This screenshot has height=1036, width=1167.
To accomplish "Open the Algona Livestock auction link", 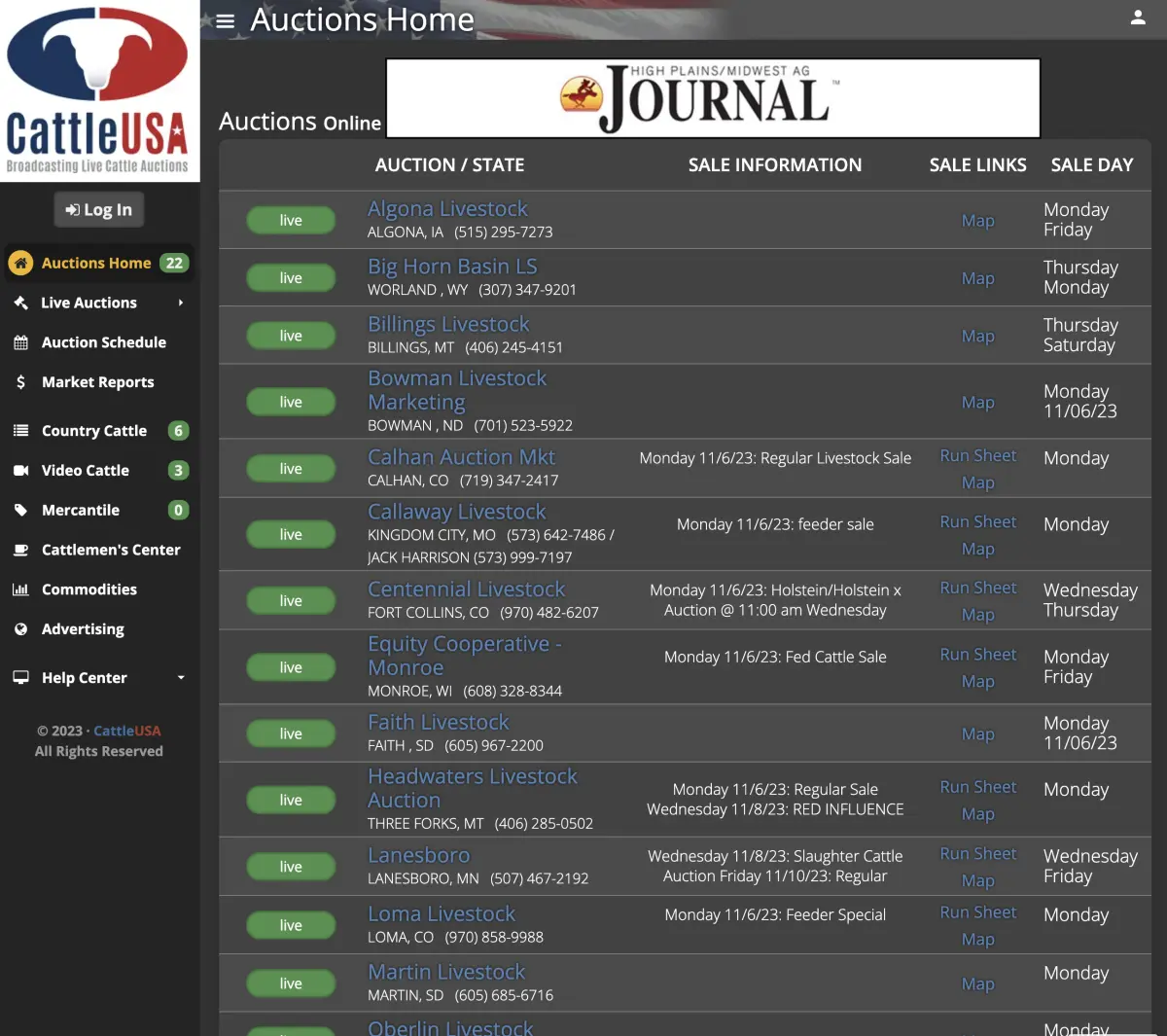I will point(447,208).
